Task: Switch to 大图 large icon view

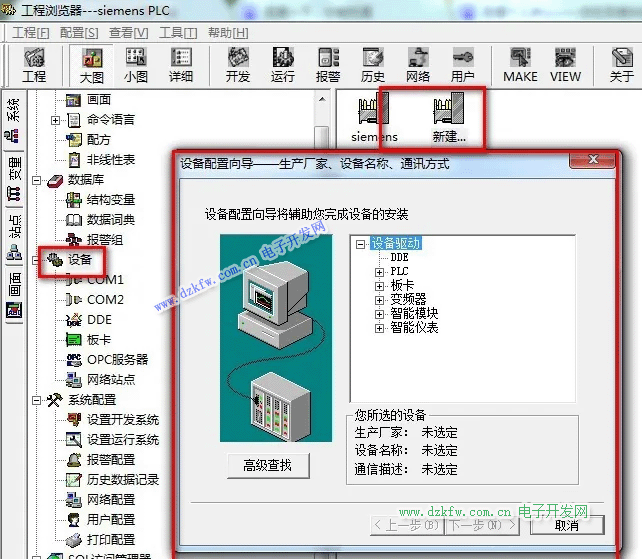Action: pos(91,64)
